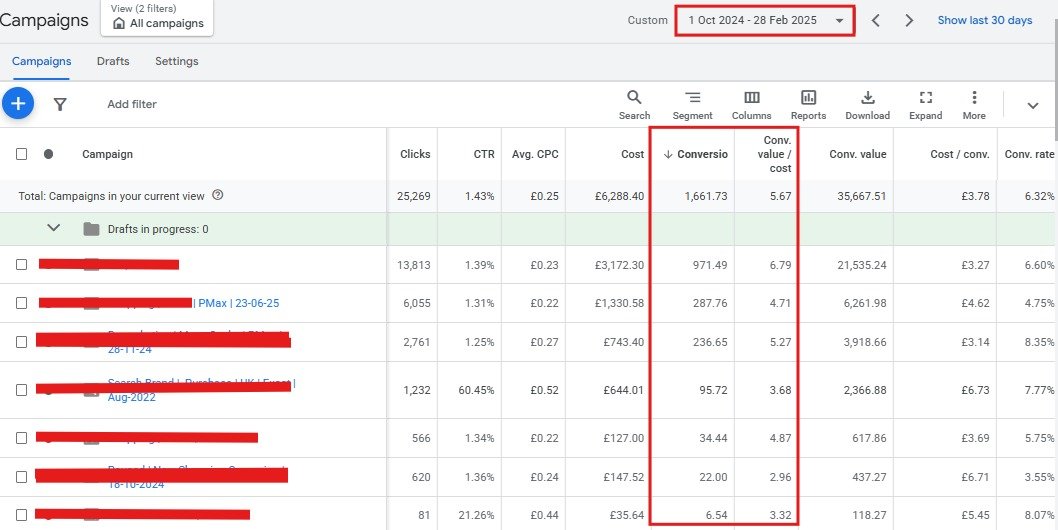Viewport: 1058px width, 530px height.
Task: Click the blue plus new campaign button
Action: 18,103
